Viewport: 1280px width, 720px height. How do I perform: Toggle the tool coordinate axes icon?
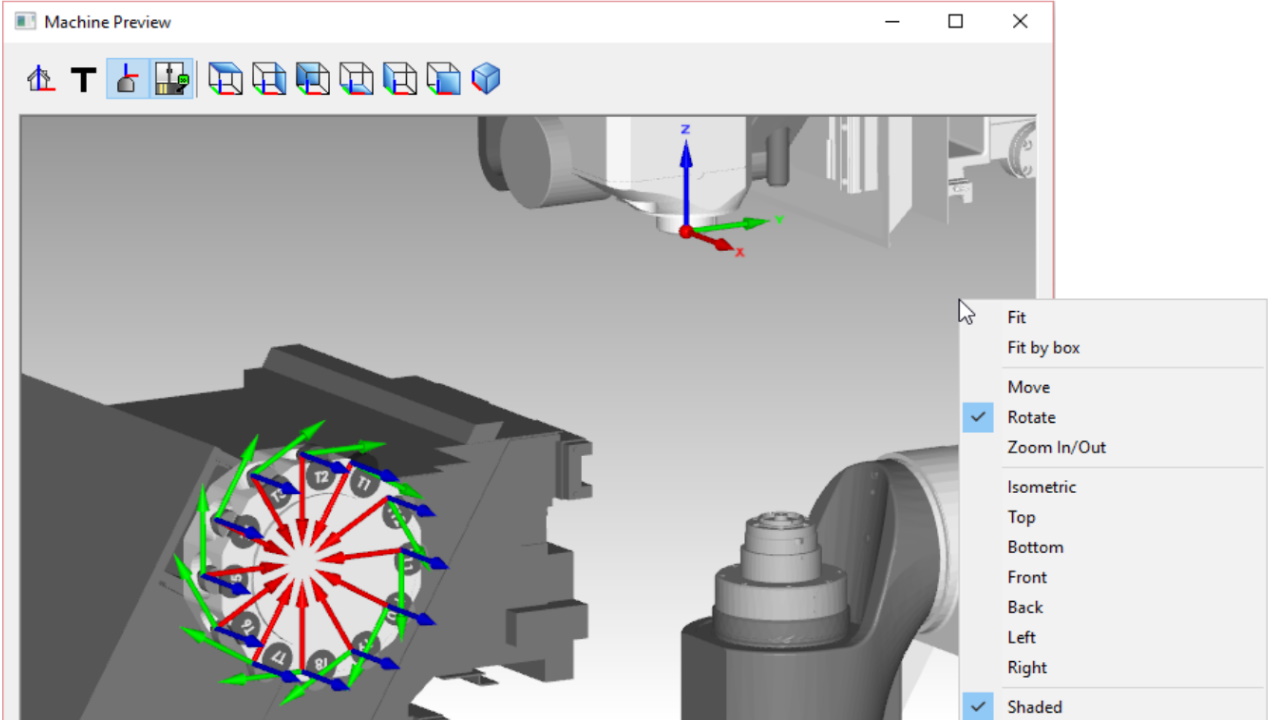[127, 79]
